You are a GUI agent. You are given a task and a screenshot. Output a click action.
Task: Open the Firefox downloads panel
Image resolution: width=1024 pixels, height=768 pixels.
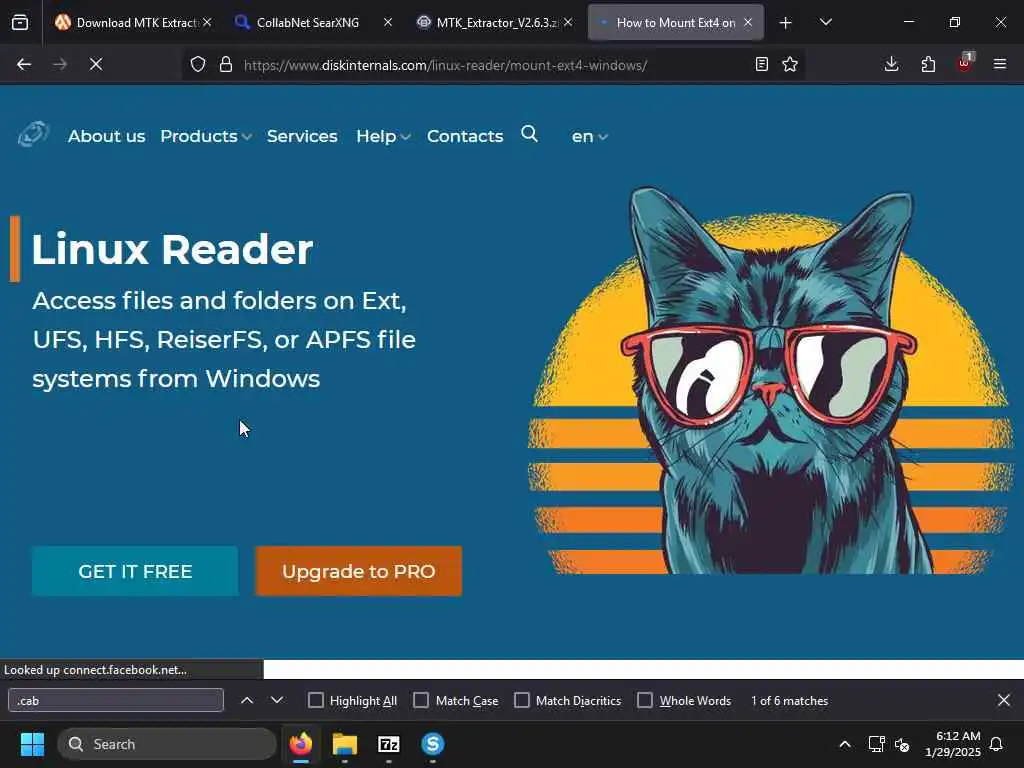891,64
